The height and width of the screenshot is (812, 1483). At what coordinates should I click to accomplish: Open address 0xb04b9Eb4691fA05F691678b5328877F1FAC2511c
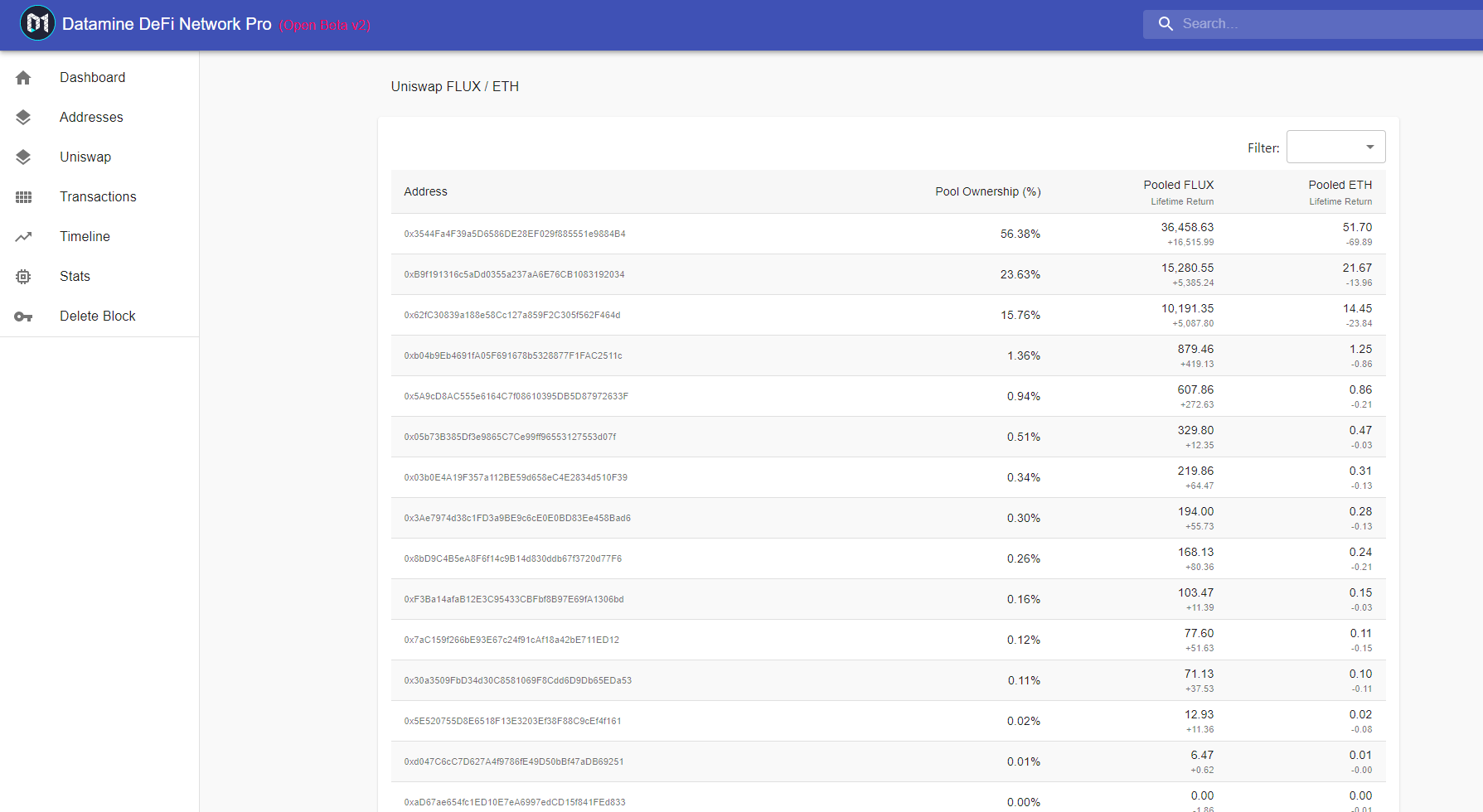(x=513, y=355)
